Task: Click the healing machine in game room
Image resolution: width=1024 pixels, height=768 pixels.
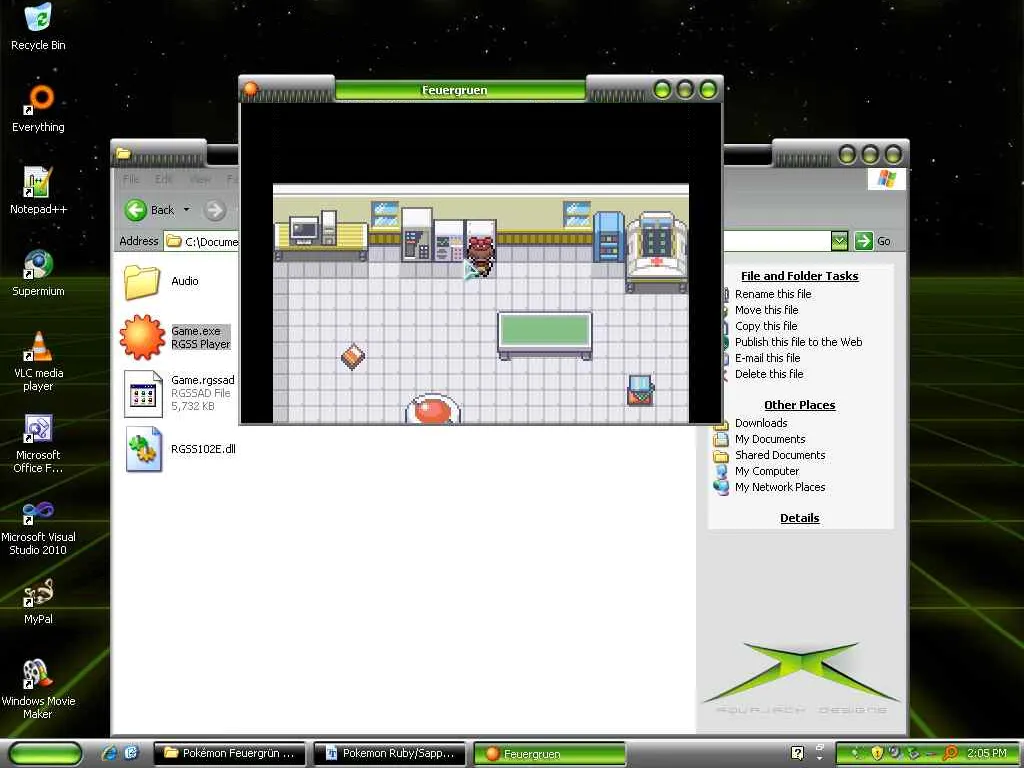Action: coord(656,251)
